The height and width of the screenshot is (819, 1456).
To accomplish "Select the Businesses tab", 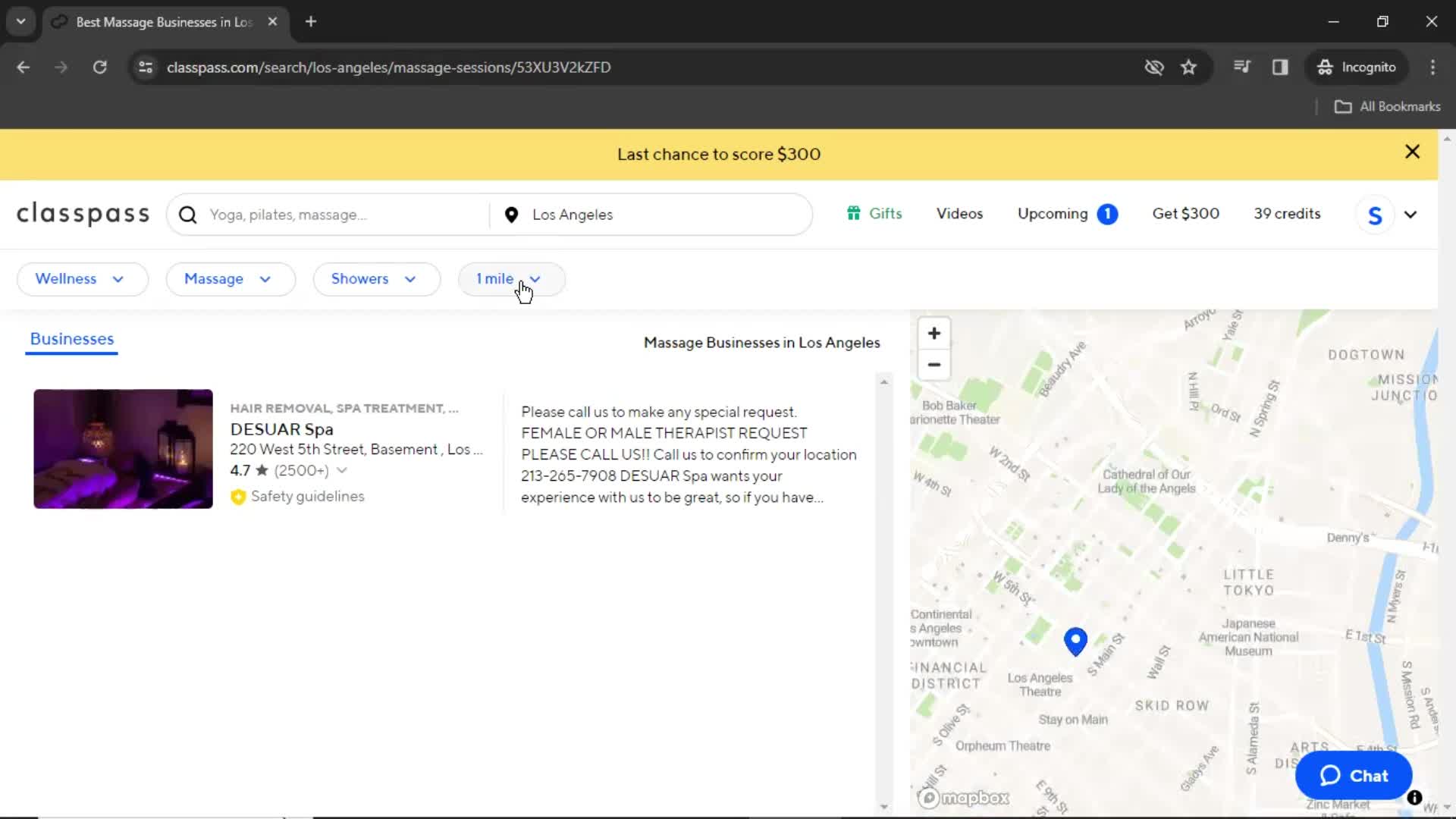I will (72, 339).
